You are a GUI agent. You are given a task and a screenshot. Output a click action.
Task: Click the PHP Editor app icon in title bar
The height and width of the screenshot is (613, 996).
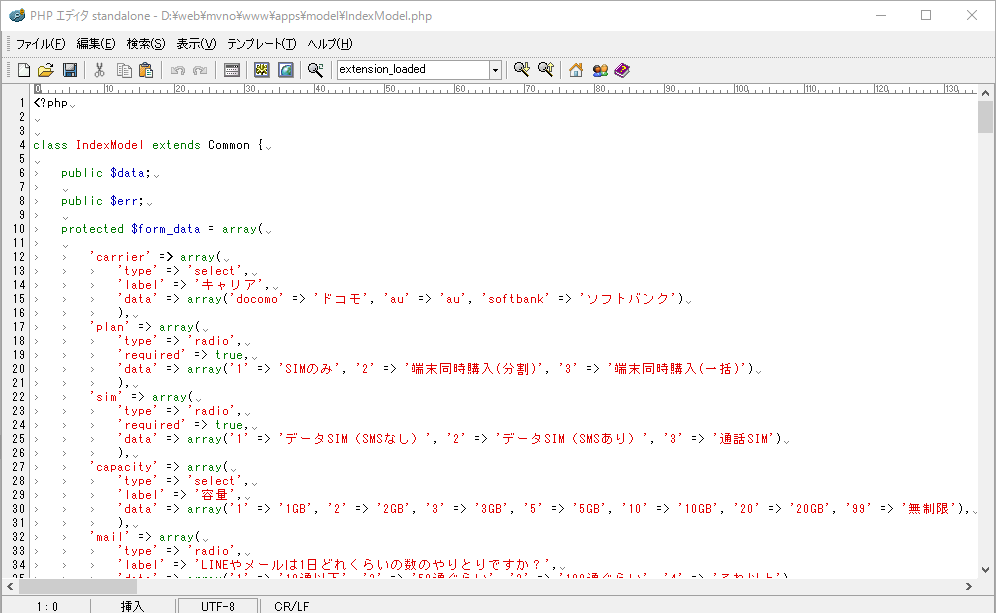[17, 15]
